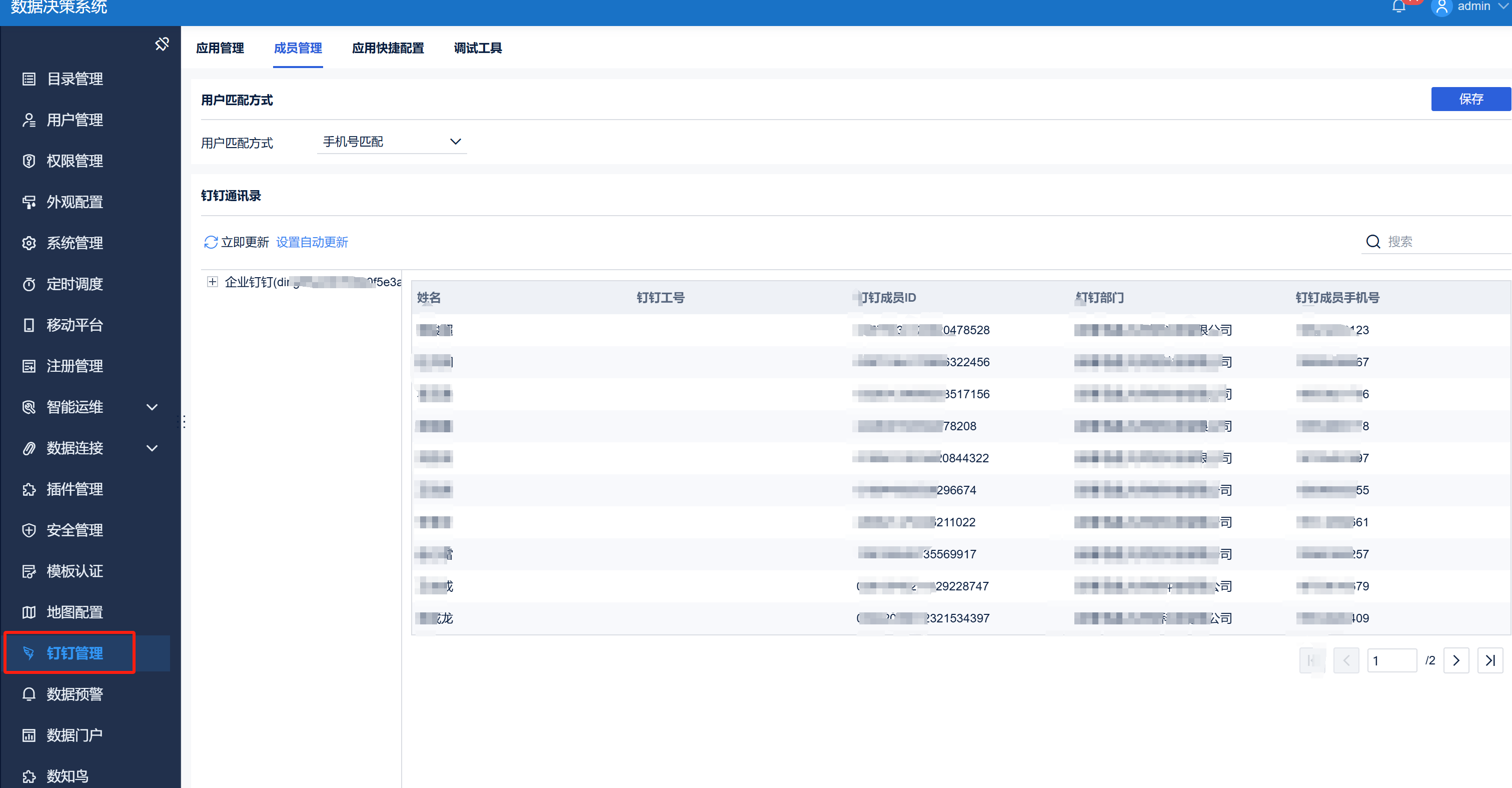Click the 数据门户 chart icon
This screenshot has width=1512, height=788.
(x=29, y=735)
